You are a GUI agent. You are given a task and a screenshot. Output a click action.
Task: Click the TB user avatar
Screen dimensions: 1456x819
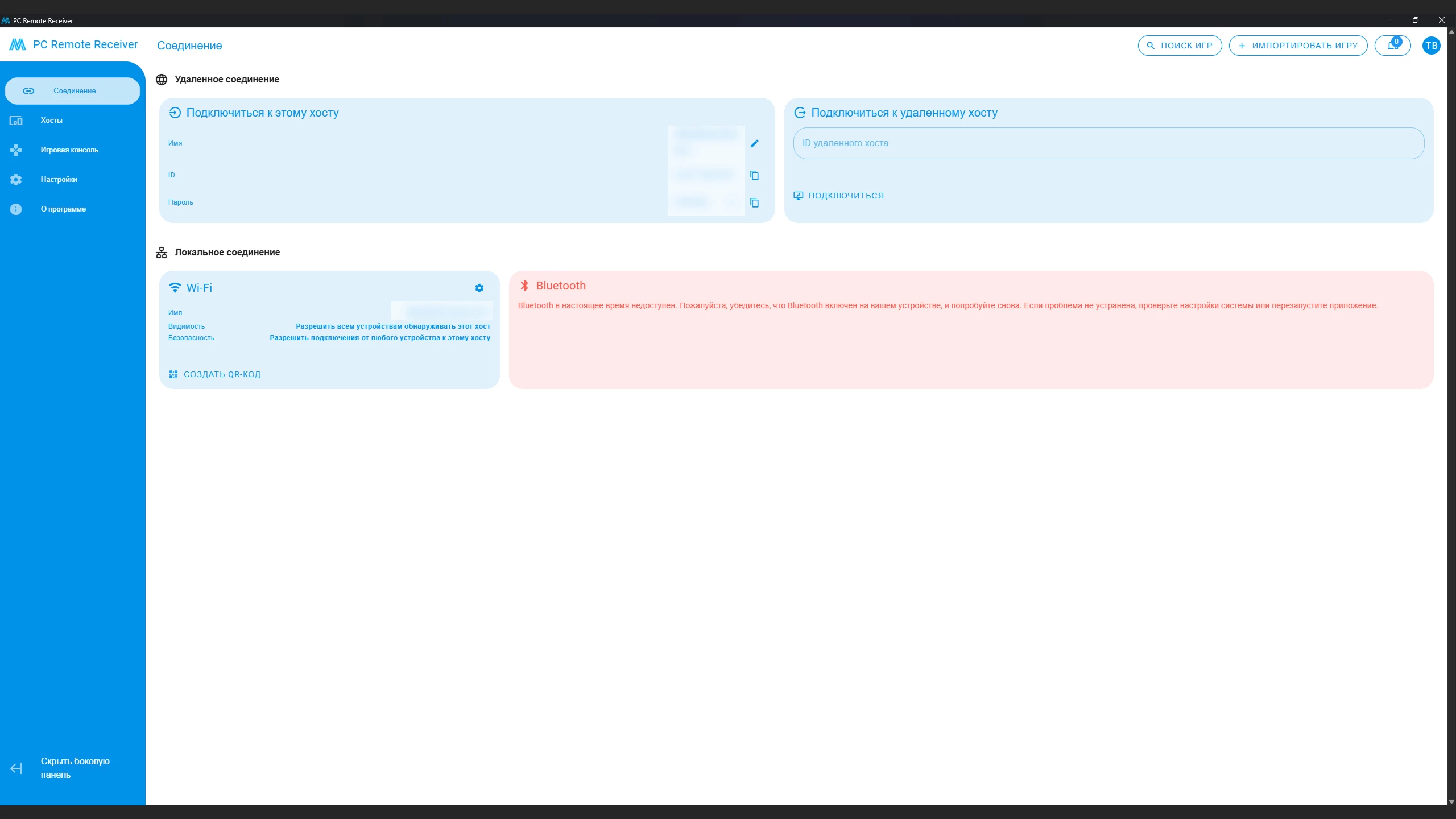tap(1431, 45)
